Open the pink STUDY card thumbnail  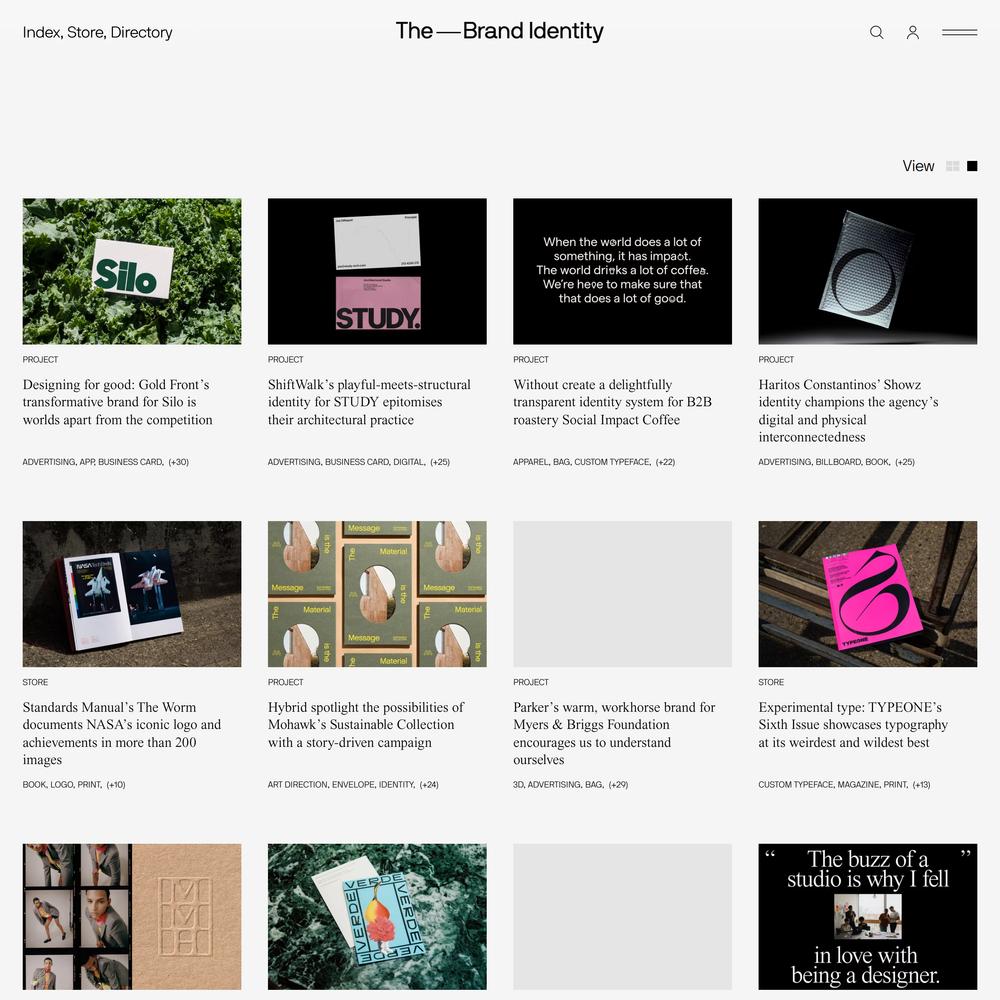[x=377, y=271]
